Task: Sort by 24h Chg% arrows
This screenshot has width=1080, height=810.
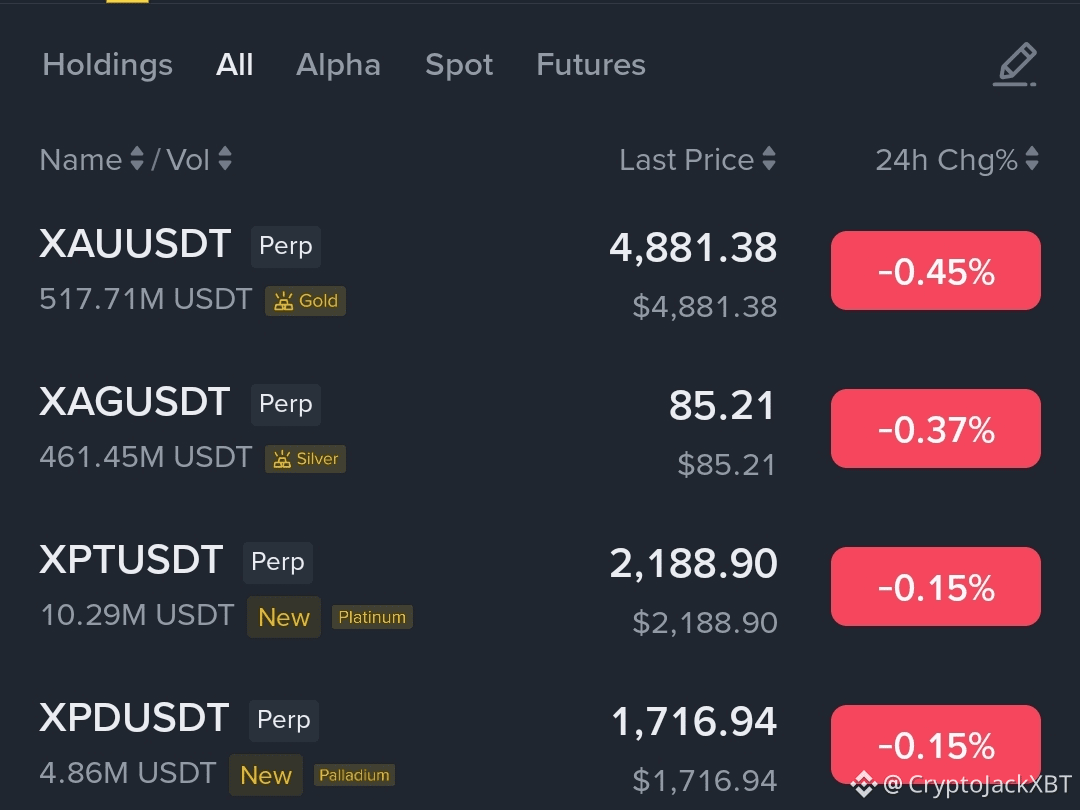Action: (1032, 160)
